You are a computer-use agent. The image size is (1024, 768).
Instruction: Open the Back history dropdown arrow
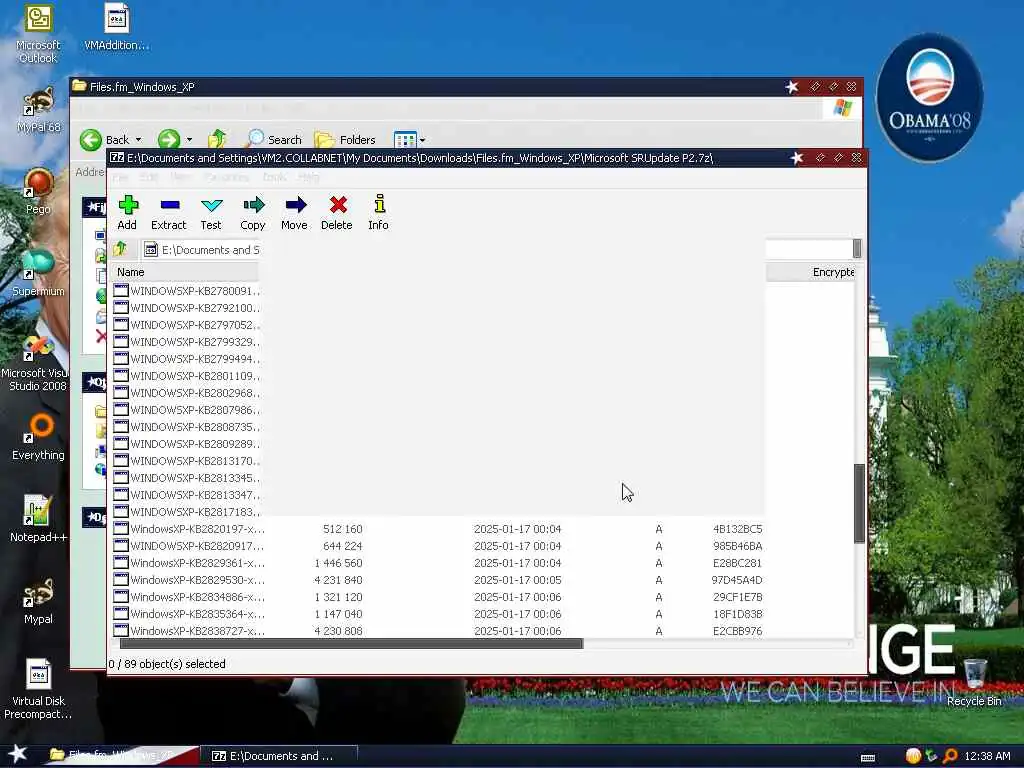point(138,140)
